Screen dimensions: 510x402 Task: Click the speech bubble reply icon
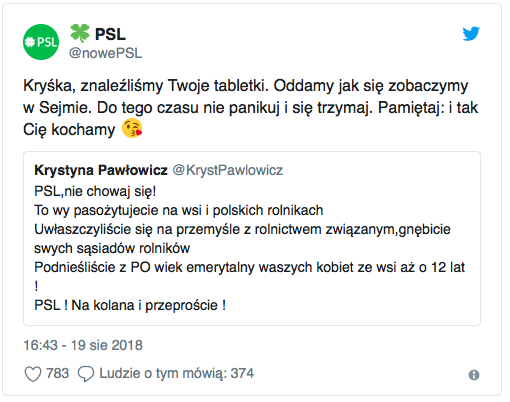86,374
